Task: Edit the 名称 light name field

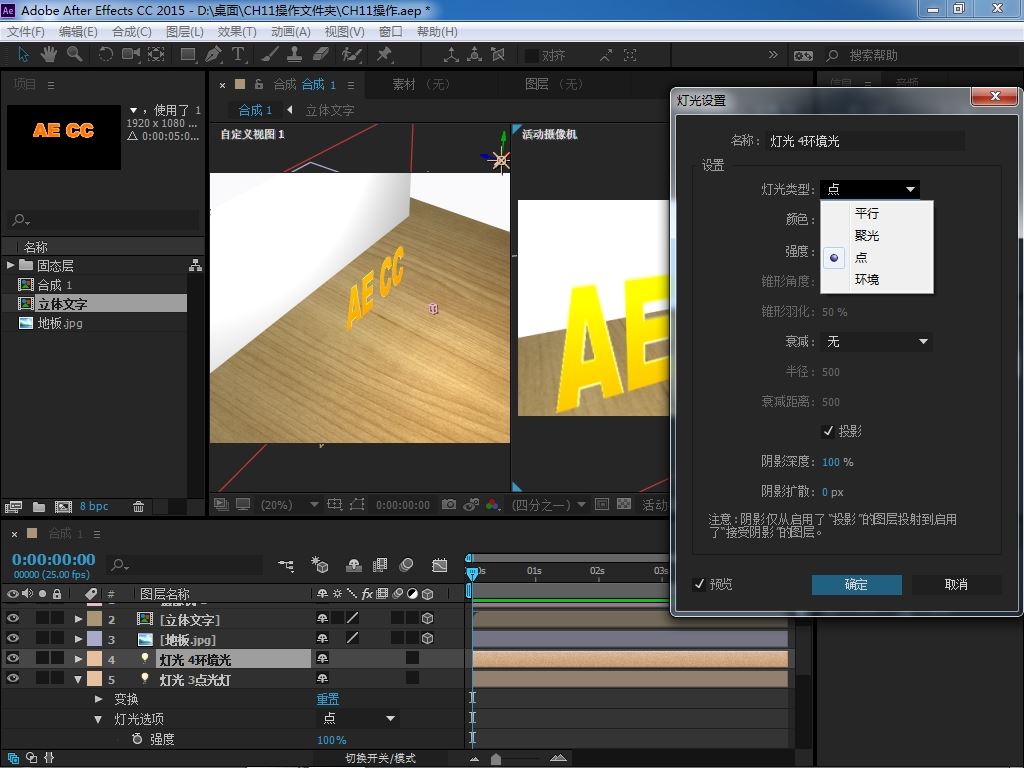Action: pyautogui.click(x=865, y=140)
